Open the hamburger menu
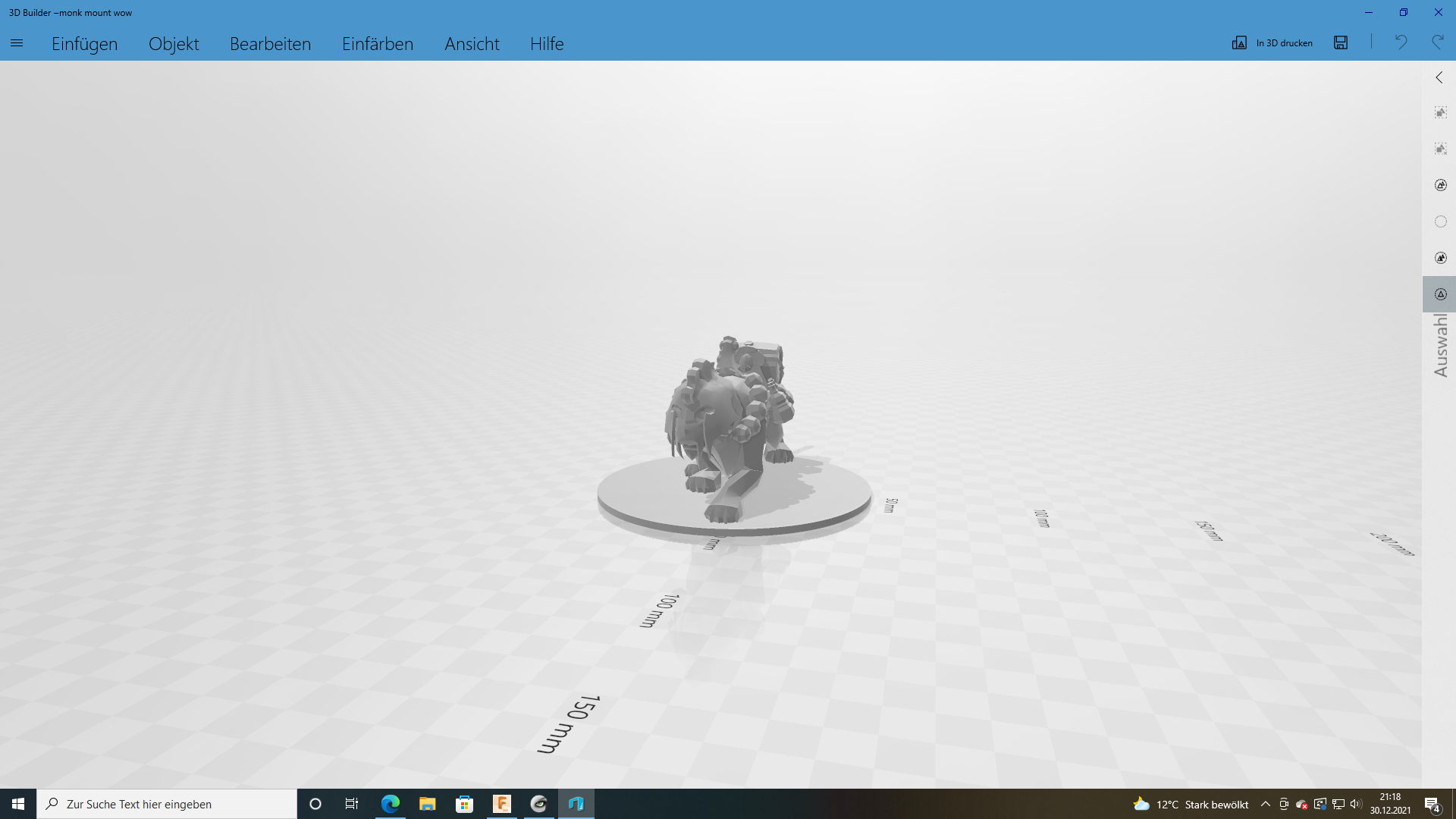This screenshot has height=819, width=1456. (17, 43)
